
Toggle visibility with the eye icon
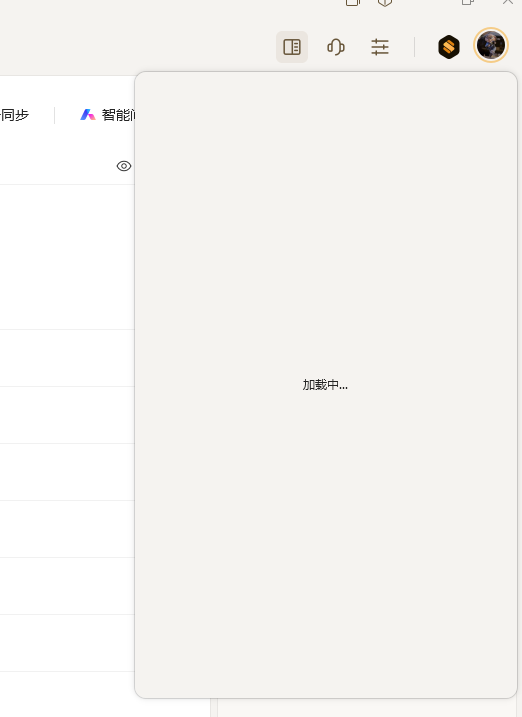coord(124,166)
